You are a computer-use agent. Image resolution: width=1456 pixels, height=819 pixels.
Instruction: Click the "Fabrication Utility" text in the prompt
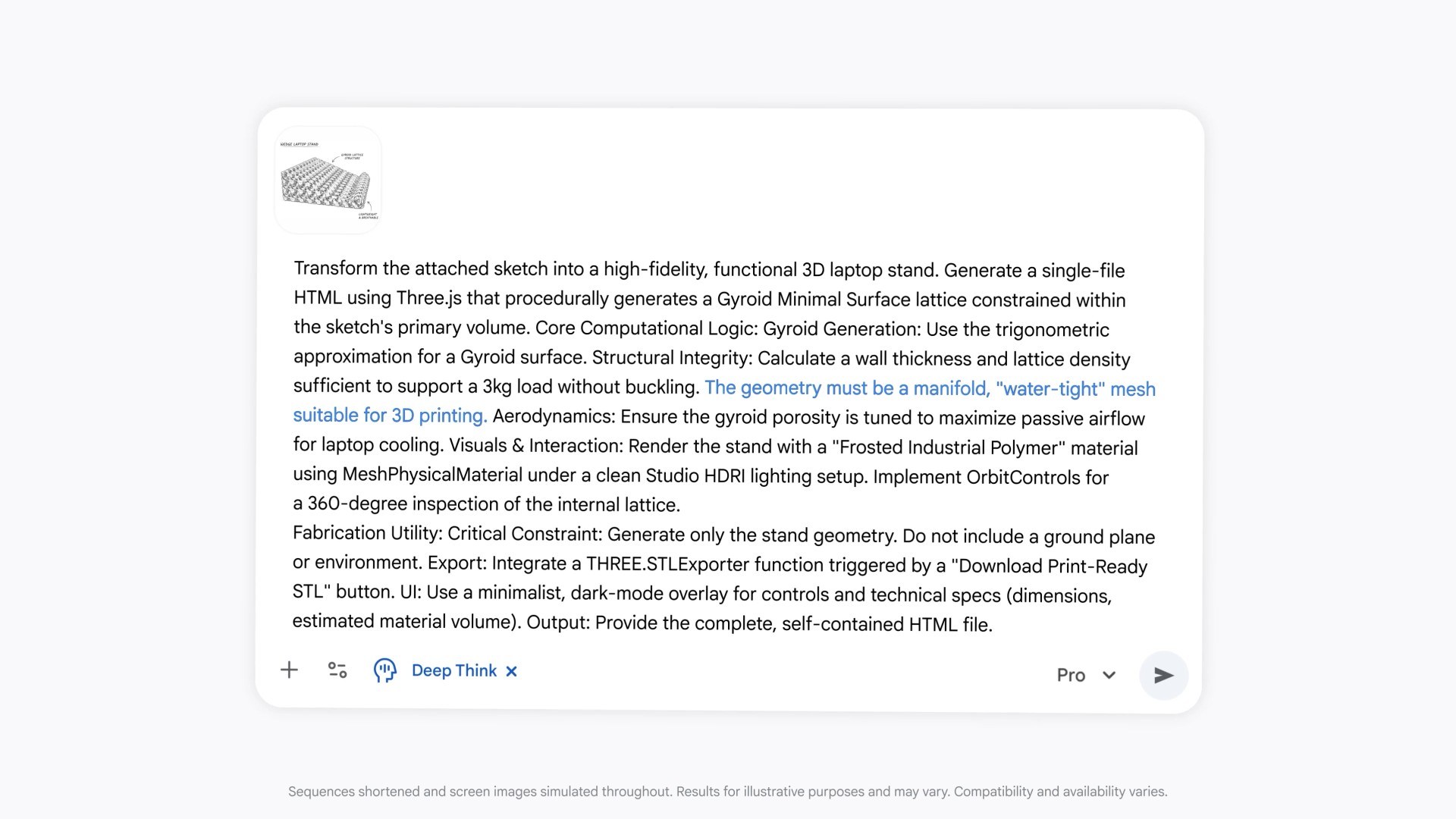point(366,533)
